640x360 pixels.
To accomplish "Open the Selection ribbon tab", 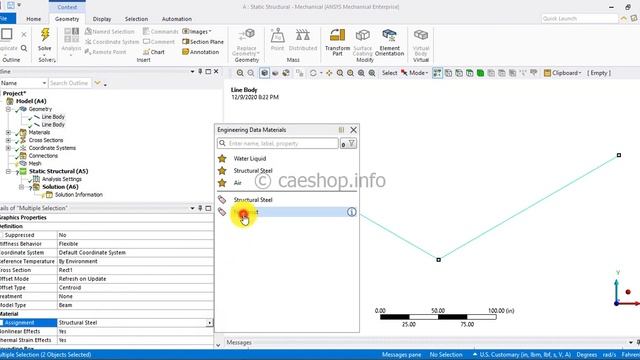I will click(136, 19).
